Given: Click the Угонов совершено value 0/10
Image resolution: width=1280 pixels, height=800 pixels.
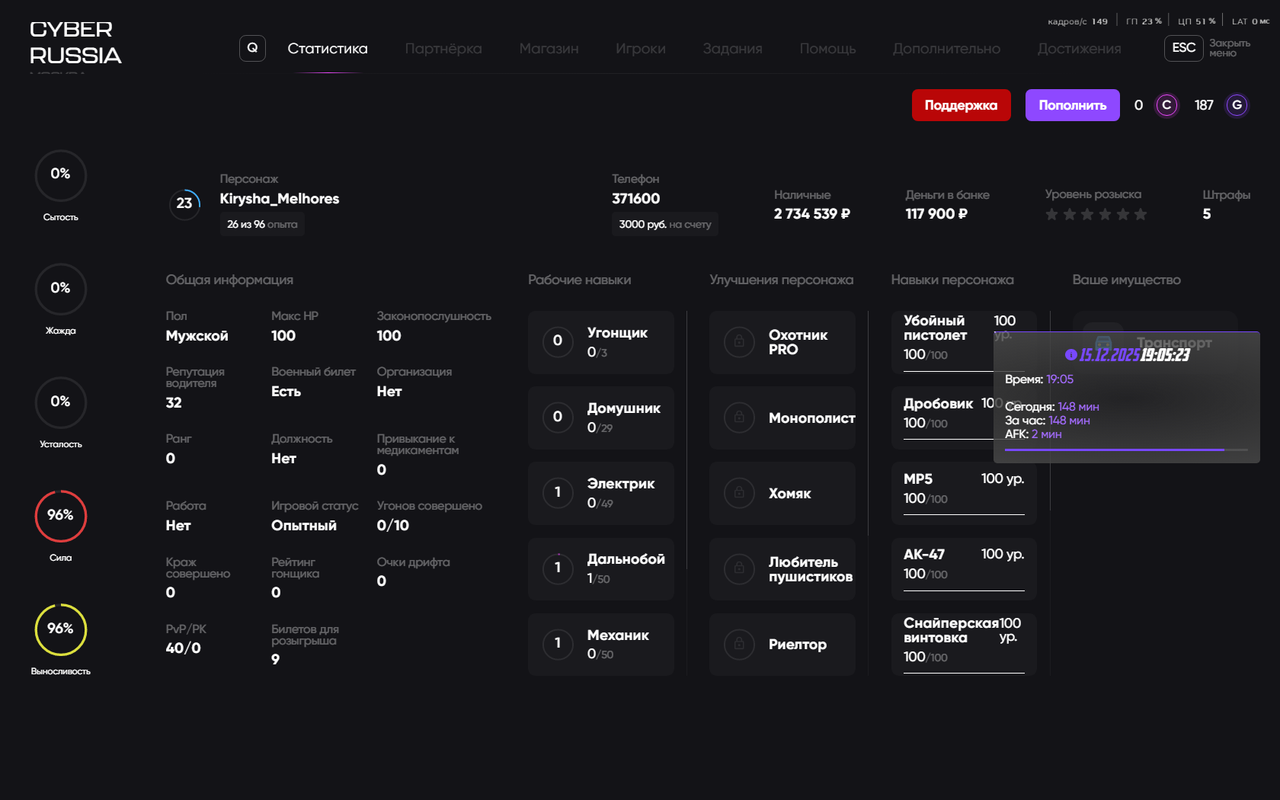Looking at the screenshot, I should coord(393,525).
